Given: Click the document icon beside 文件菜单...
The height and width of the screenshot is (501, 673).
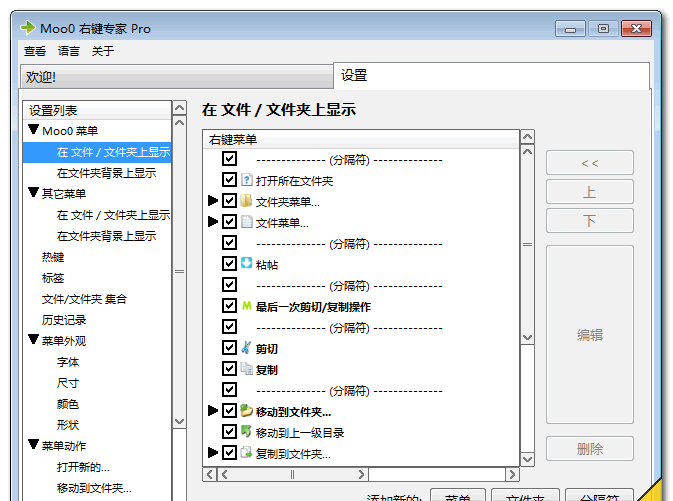Looking at the screenshot, I should pyautogui.click(x=246, y=222).
